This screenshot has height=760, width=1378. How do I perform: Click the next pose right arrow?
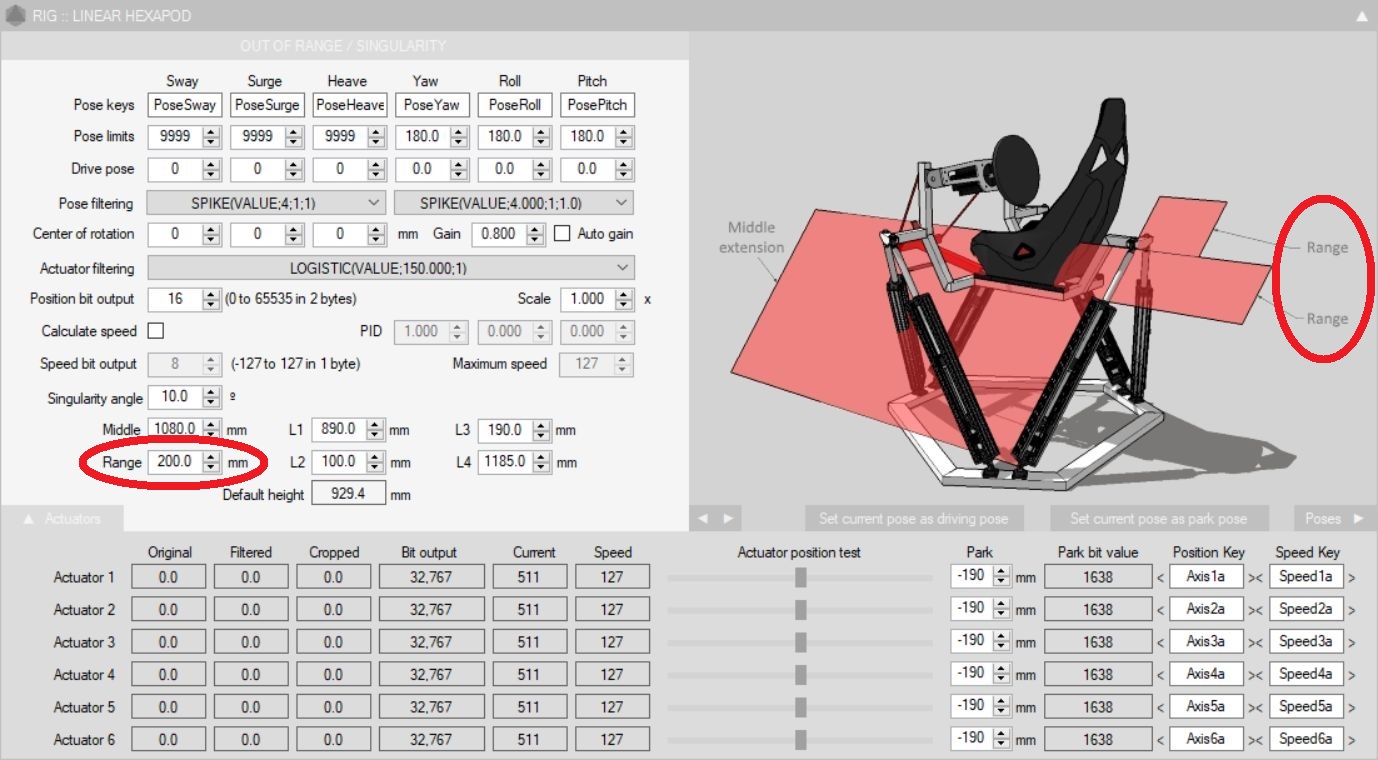[x=727, y=518]
